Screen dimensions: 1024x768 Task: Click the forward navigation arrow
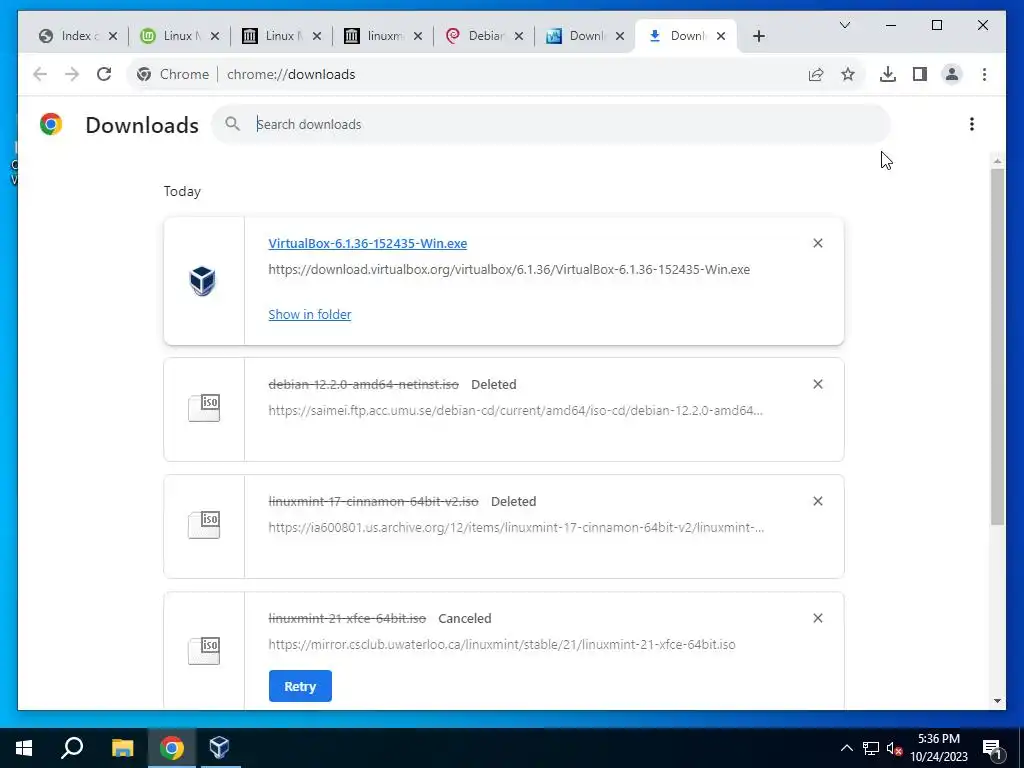(72, 74)
